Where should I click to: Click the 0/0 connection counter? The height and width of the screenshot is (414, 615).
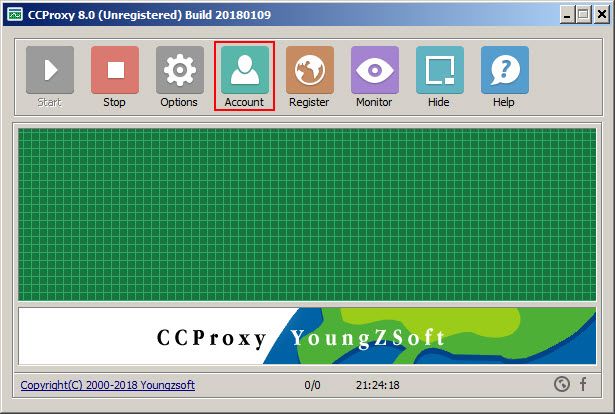click(312, 385)
